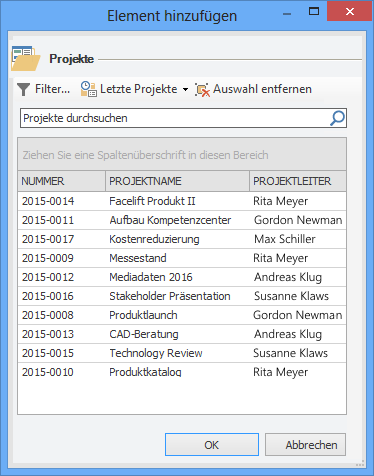Sort by the PROJEKTLEITER column header

298,181
